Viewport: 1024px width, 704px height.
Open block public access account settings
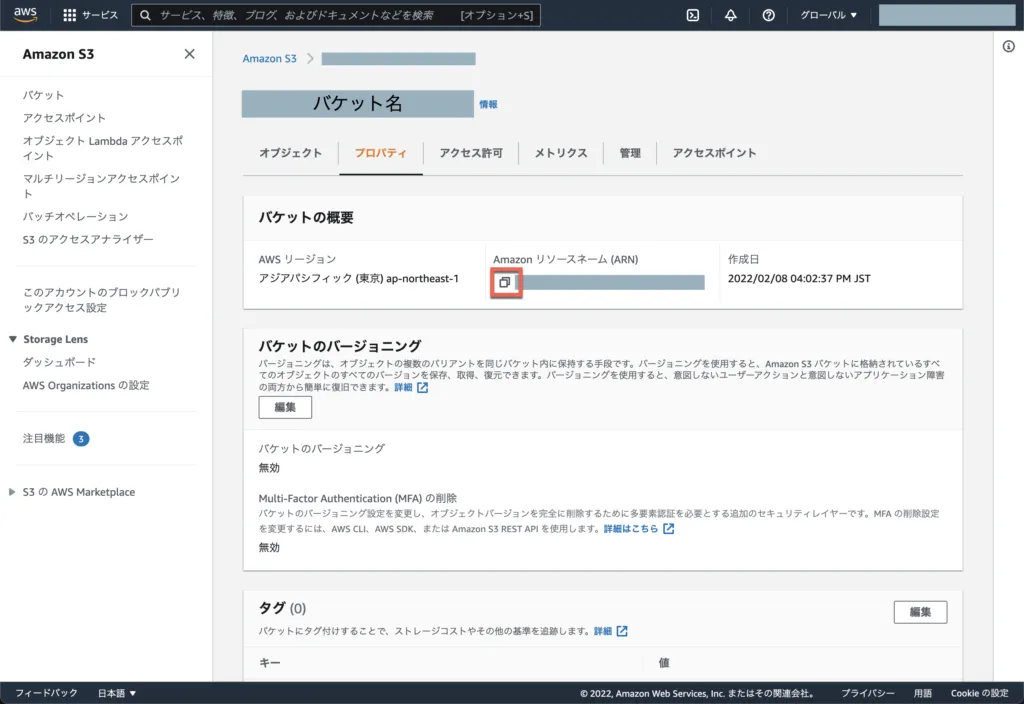pos(102,300)
